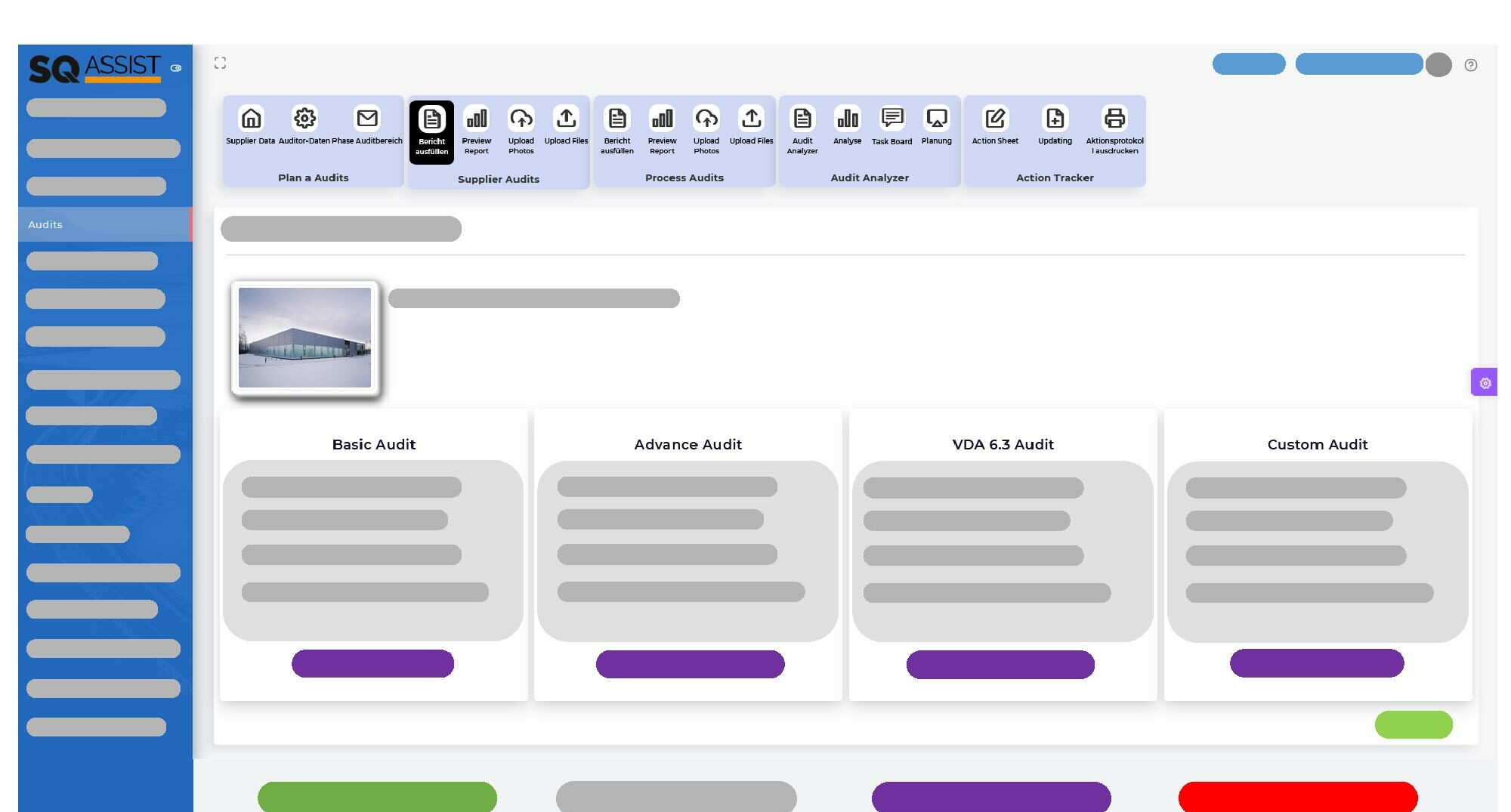Screen dimensions: 1511x812
Task: Click the Advance Audit heading
Action: point(688,444)
